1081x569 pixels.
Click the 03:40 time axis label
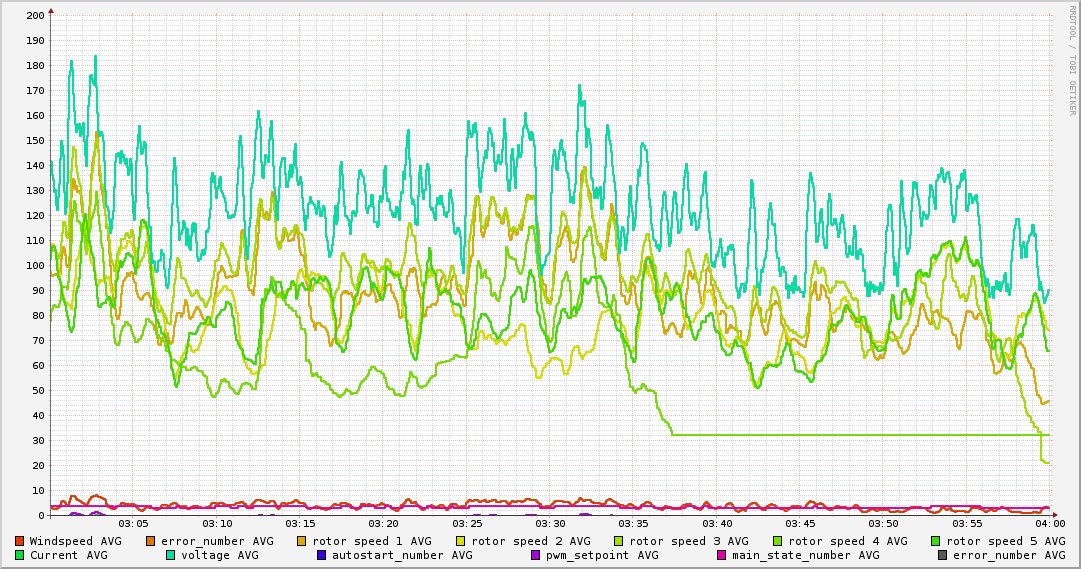pyautogui.click(x=717, y=525)
